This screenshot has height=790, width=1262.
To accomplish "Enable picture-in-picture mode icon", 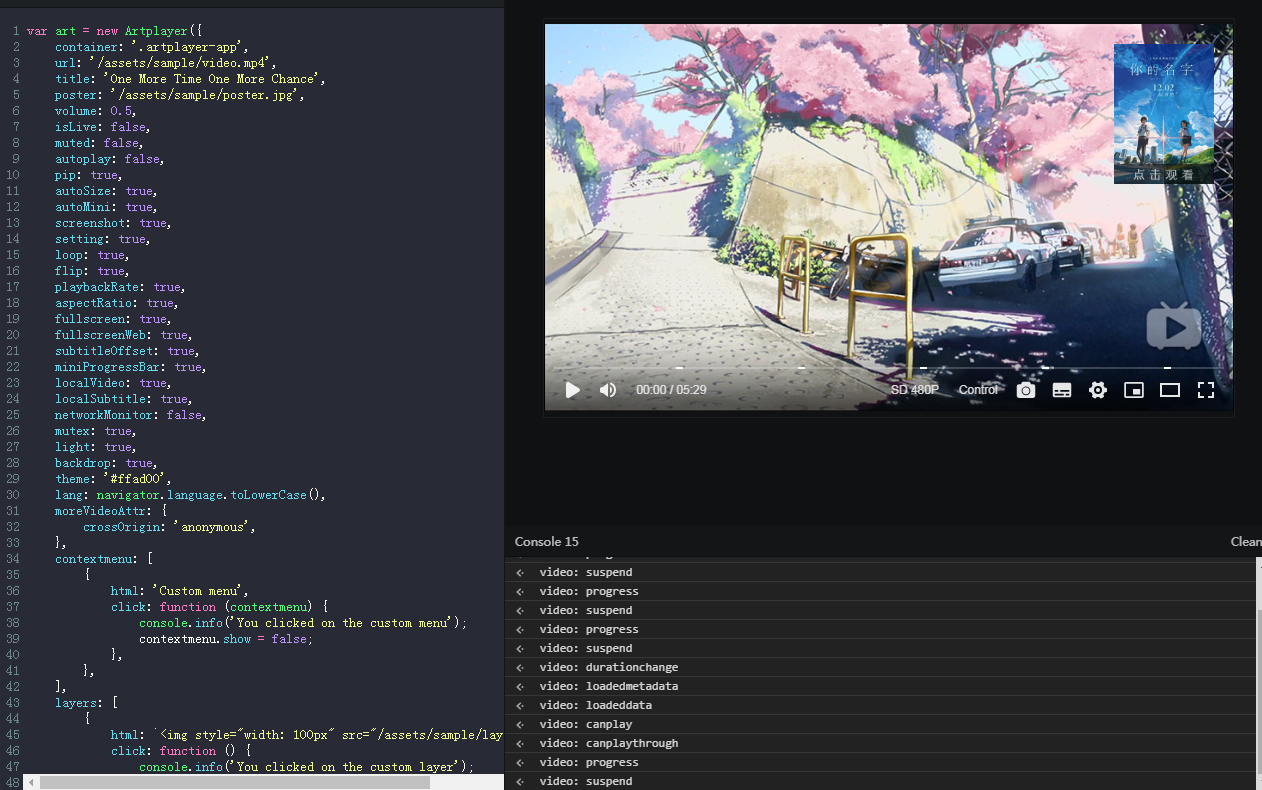I will pyautogui.click(x=1134, y=390).
